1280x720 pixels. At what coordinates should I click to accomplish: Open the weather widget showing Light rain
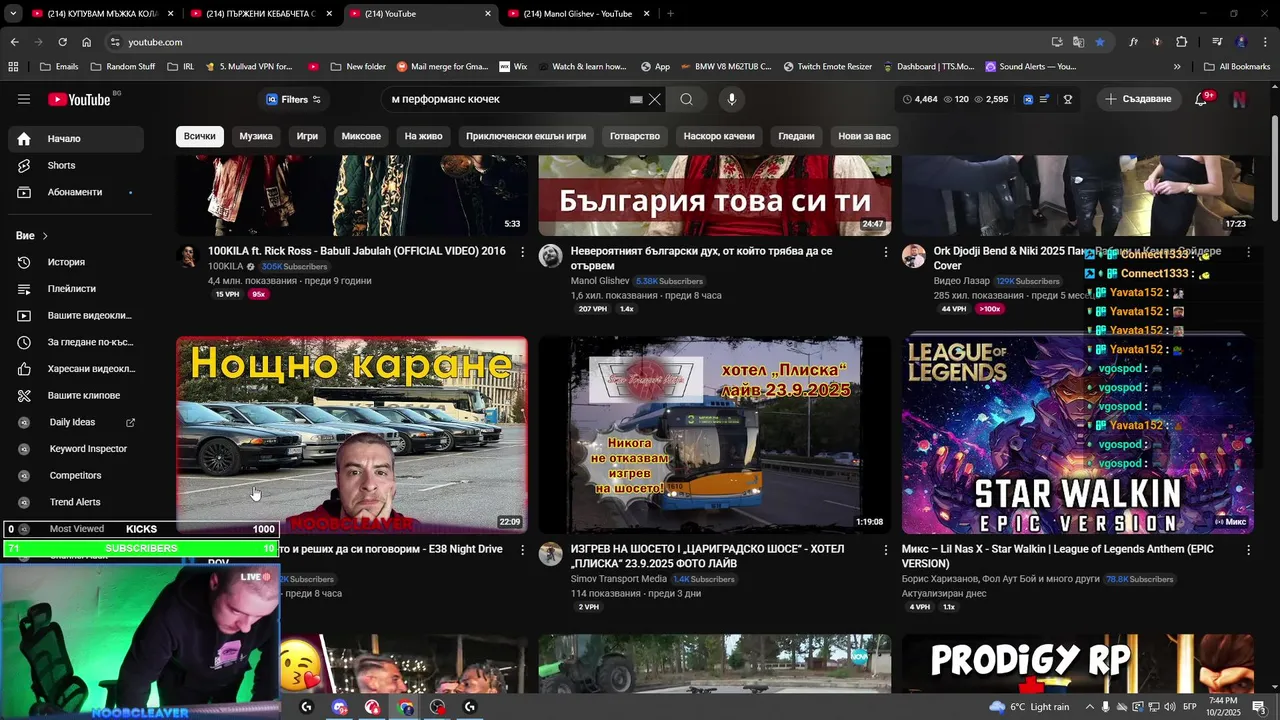[1029, 707]
